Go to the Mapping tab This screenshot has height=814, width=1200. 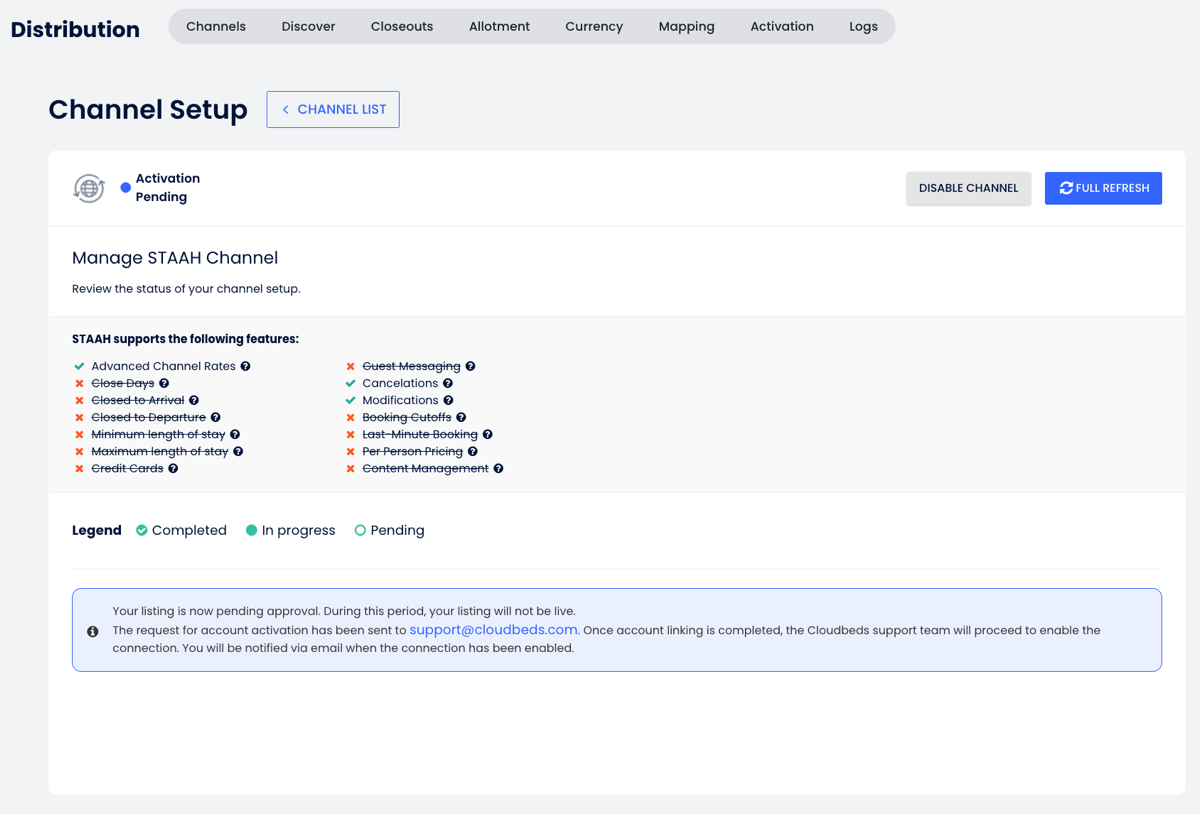(x=686, y=27)
